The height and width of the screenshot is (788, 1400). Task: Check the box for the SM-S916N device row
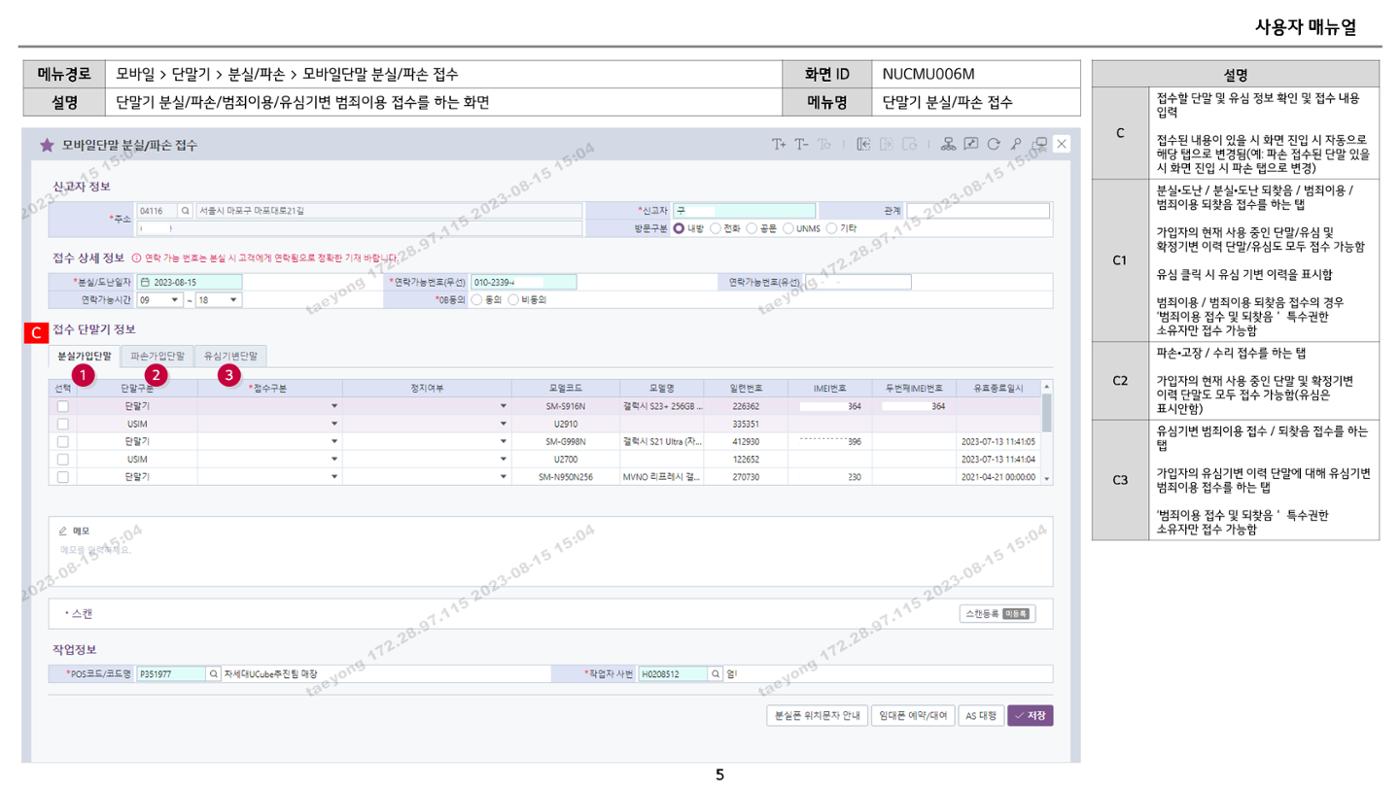tap(63, 407)
